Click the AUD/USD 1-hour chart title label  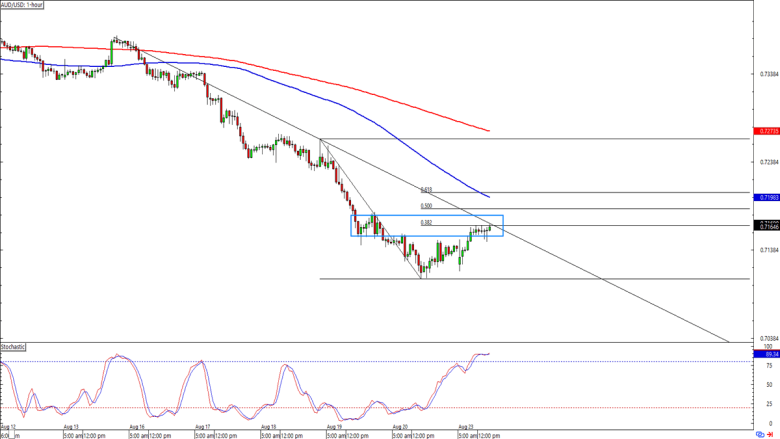[22, 4]
